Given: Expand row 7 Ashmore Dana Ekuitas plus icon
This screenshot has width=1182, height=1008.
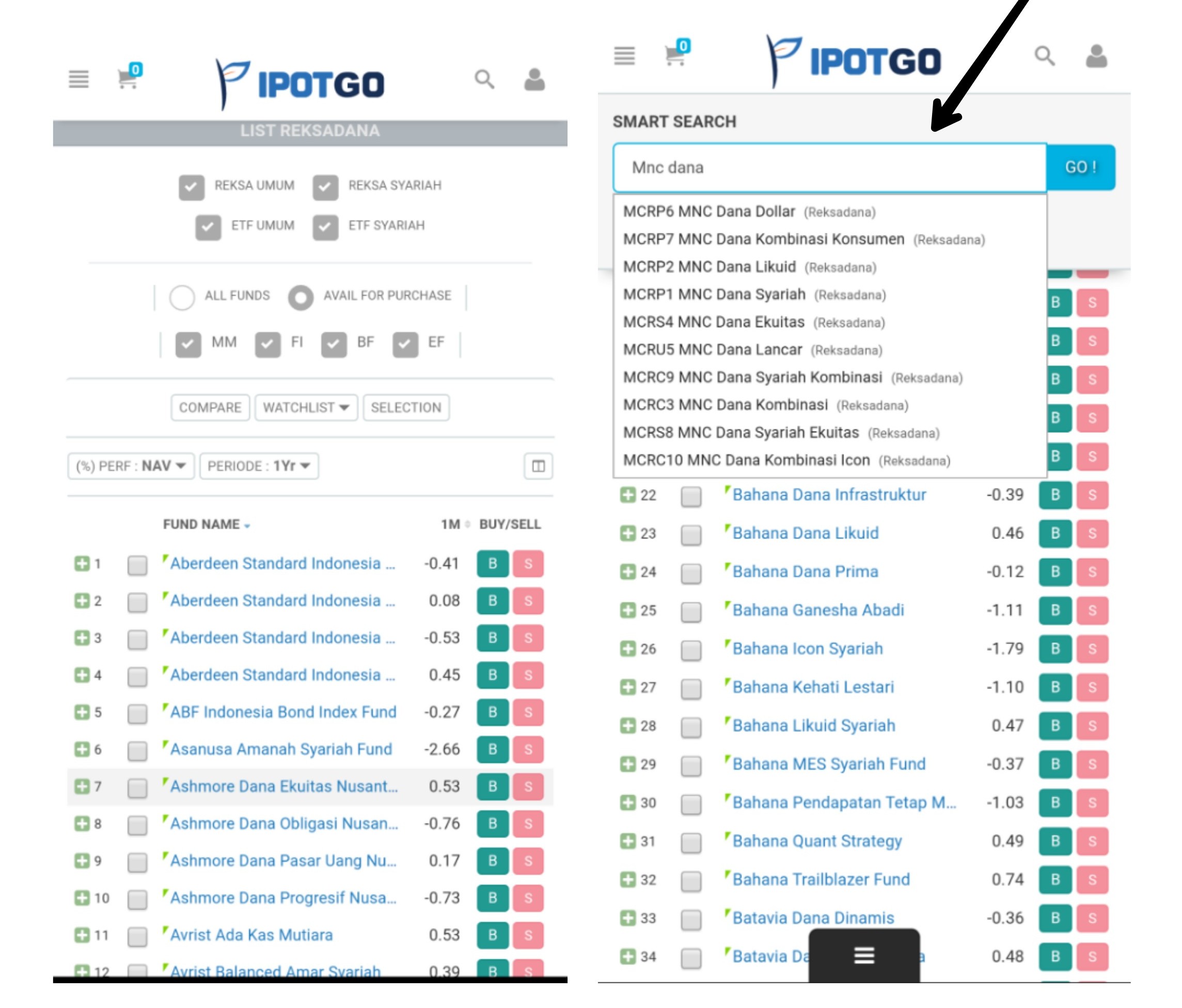Looking at the screenshot, I should [x=82, y=786].
